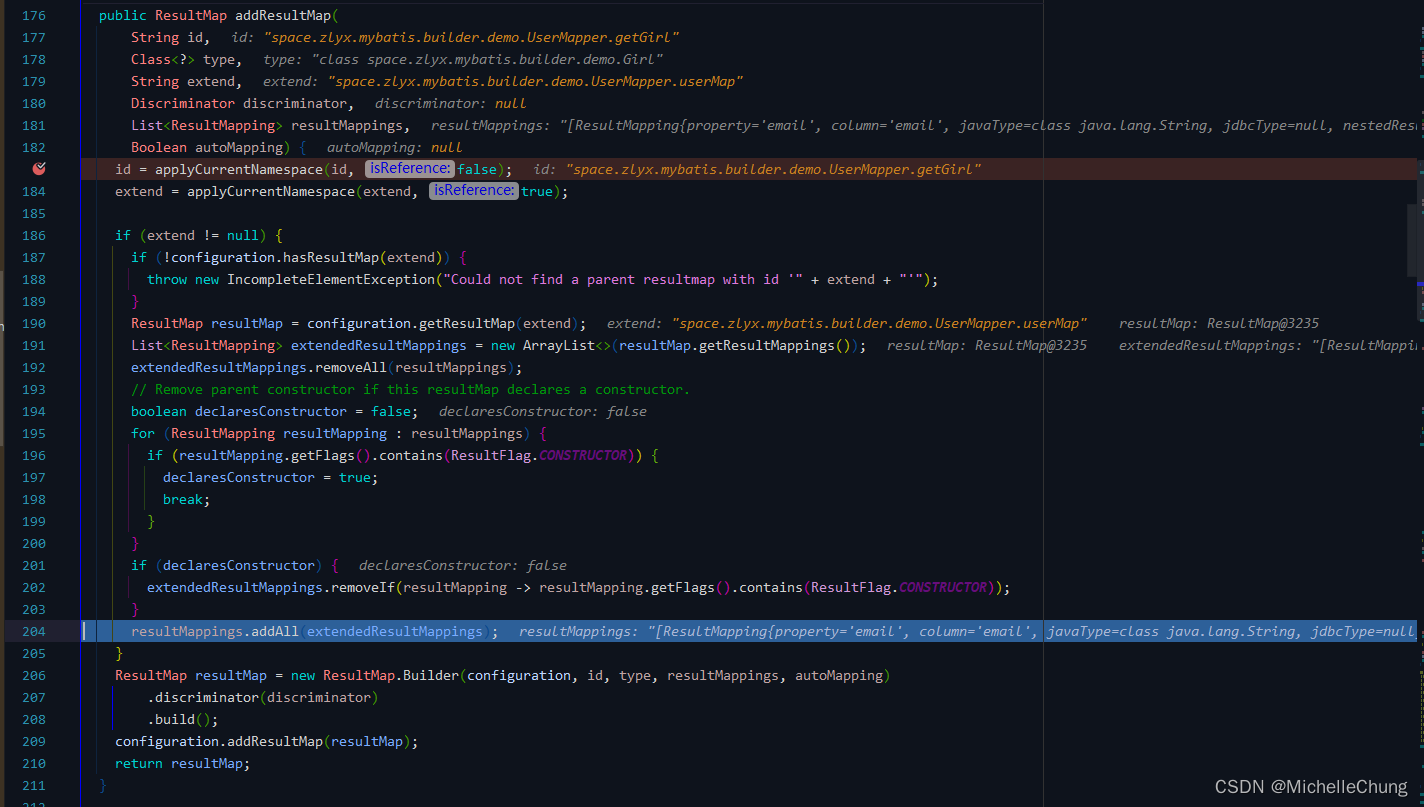Click IncompleteElementException on line 188
This screenshot has height=807, width=1424.
point(330,279)
